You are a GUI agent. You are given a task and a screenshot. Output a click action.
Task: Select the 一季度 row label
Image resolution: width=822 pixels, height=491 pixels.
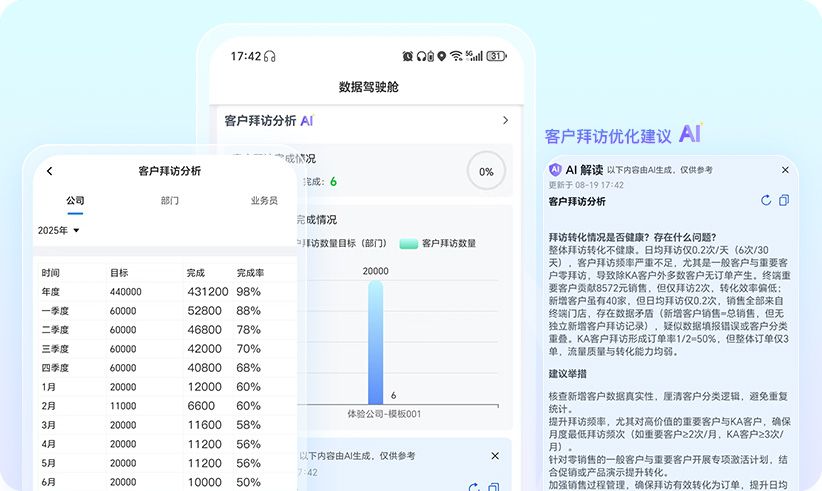[x=55, y=311]
